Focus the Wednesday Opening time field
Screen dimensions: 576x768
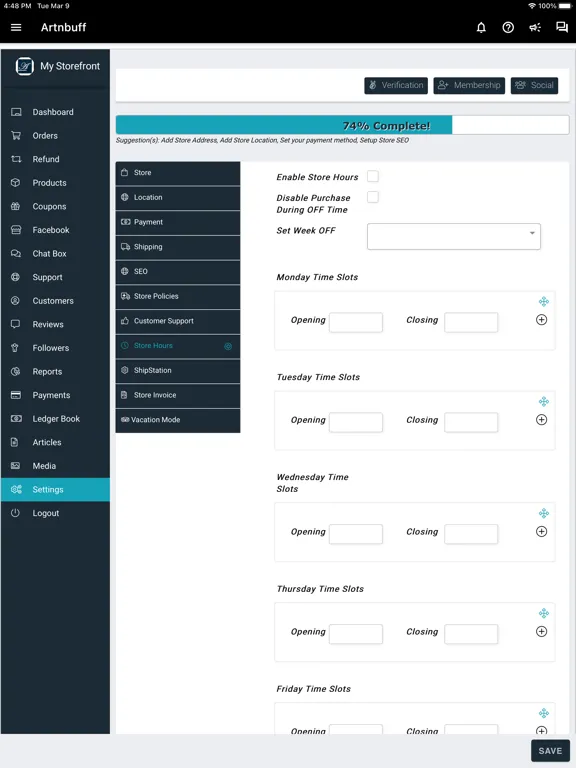coord(356,534)
